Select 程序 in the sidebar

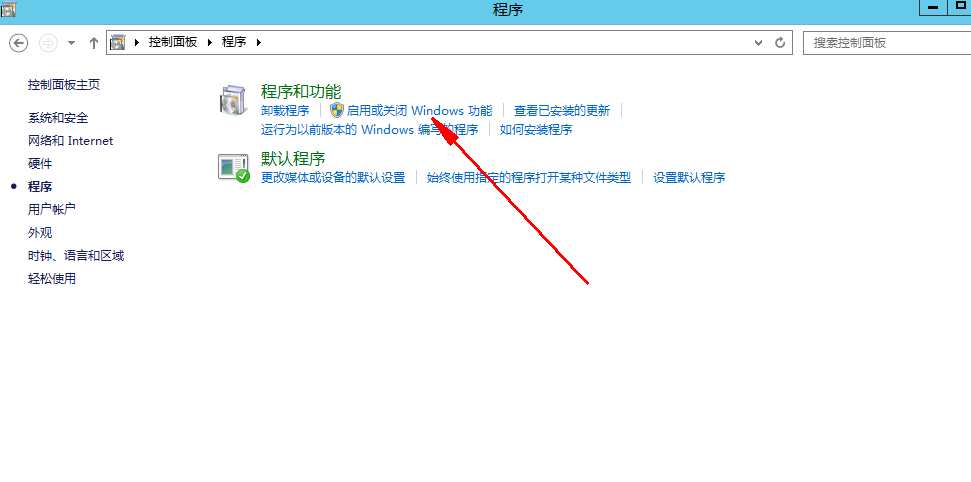[x=40, y=186]
